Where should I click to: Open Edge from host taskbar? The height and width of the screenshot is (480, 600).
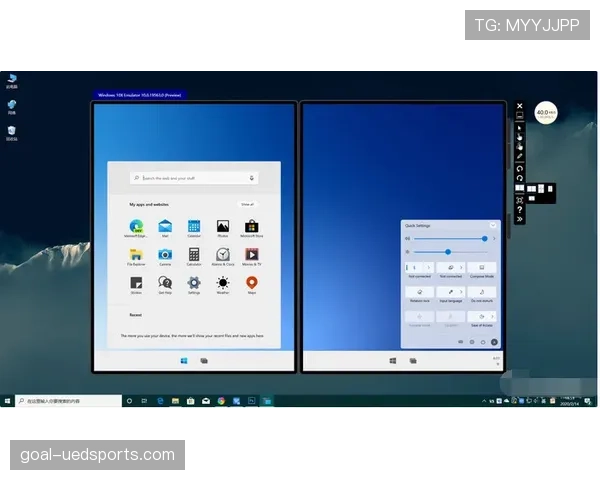tap(160, 401)
